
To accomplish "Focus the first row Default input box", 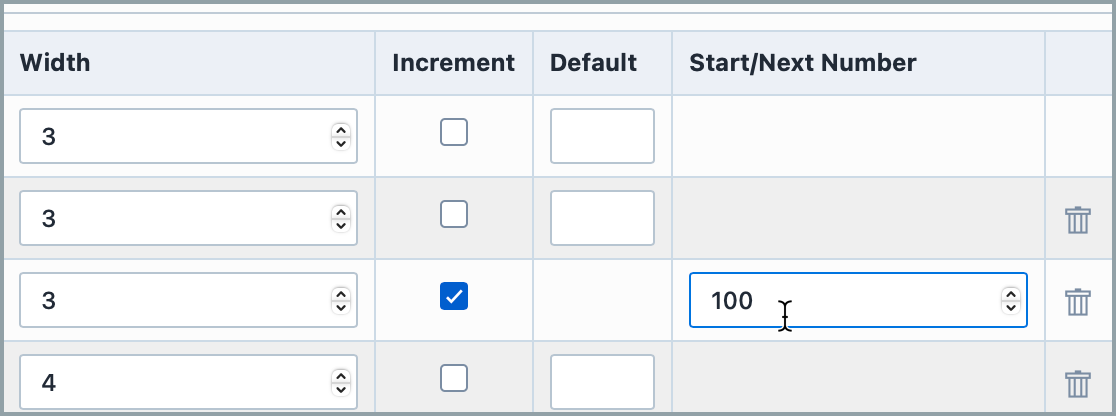I will pos(602,136).
